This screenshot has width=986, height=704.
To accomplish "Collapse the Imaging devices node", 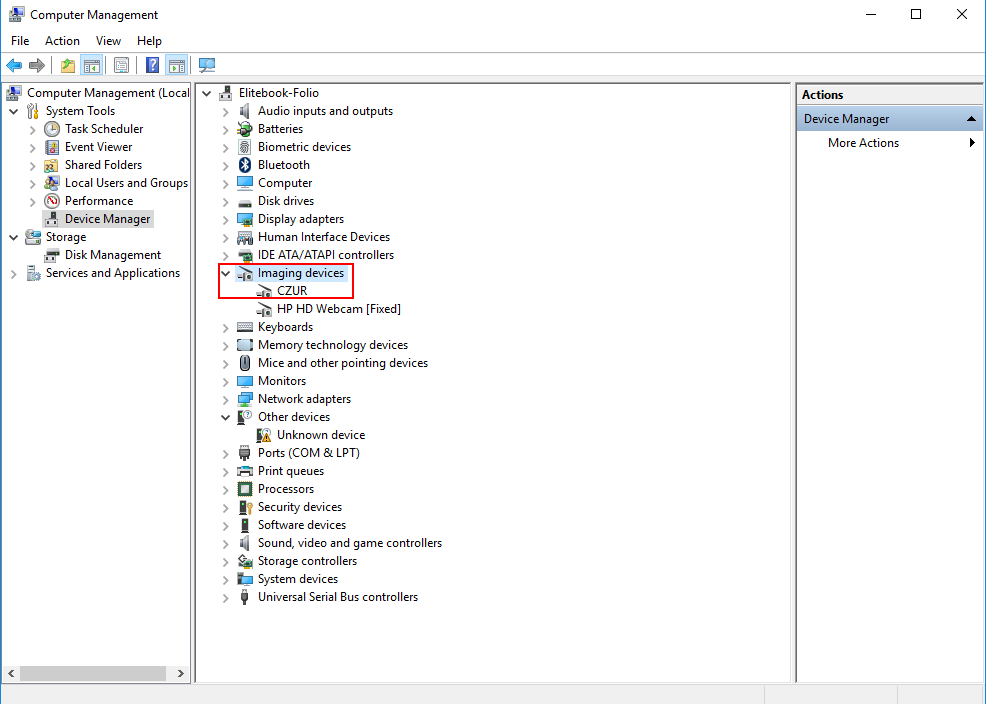I will click(x=226, y=273).
